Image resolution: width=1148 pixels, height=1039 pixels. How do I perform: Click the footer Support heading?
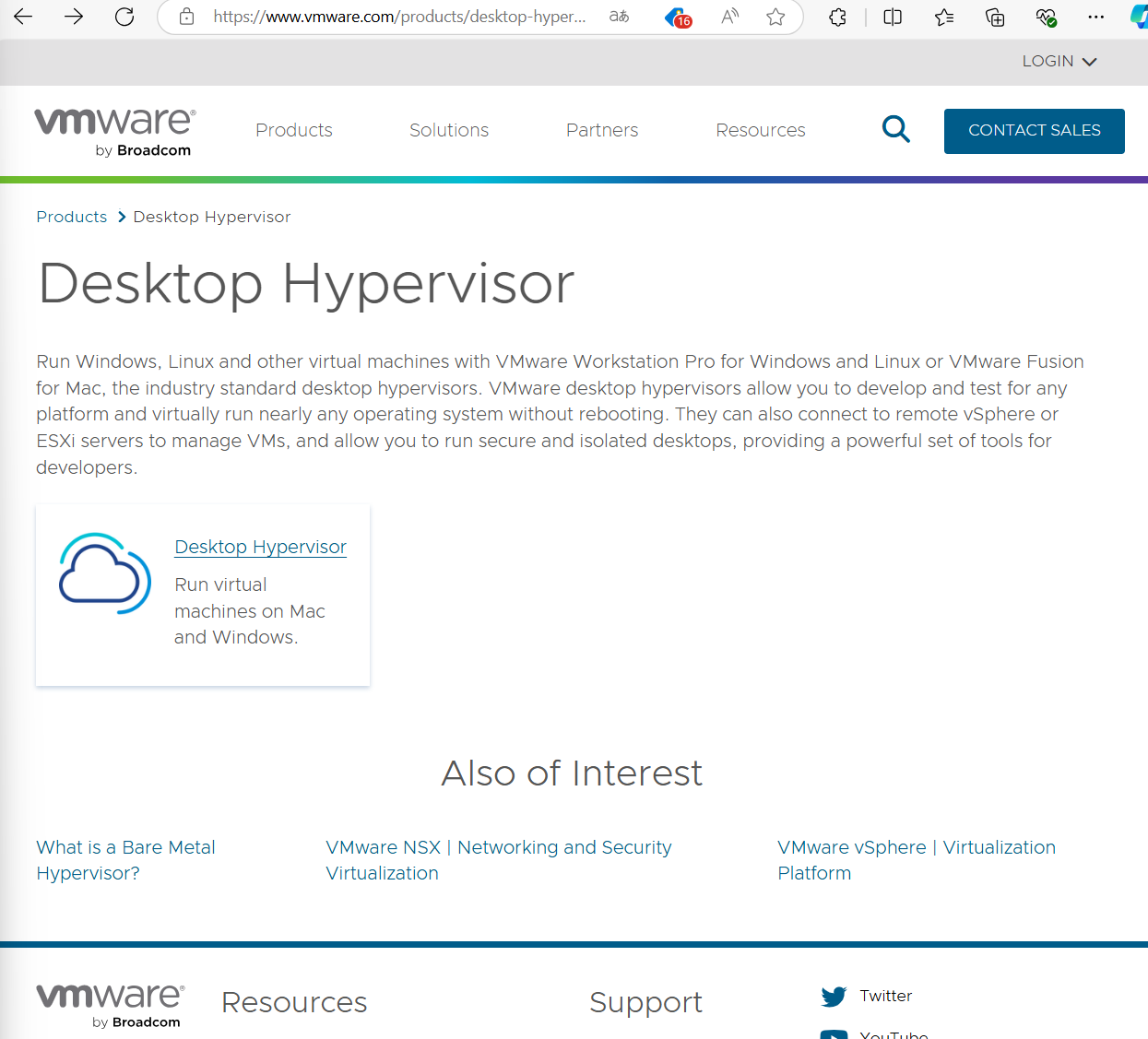coord(645,1002)
